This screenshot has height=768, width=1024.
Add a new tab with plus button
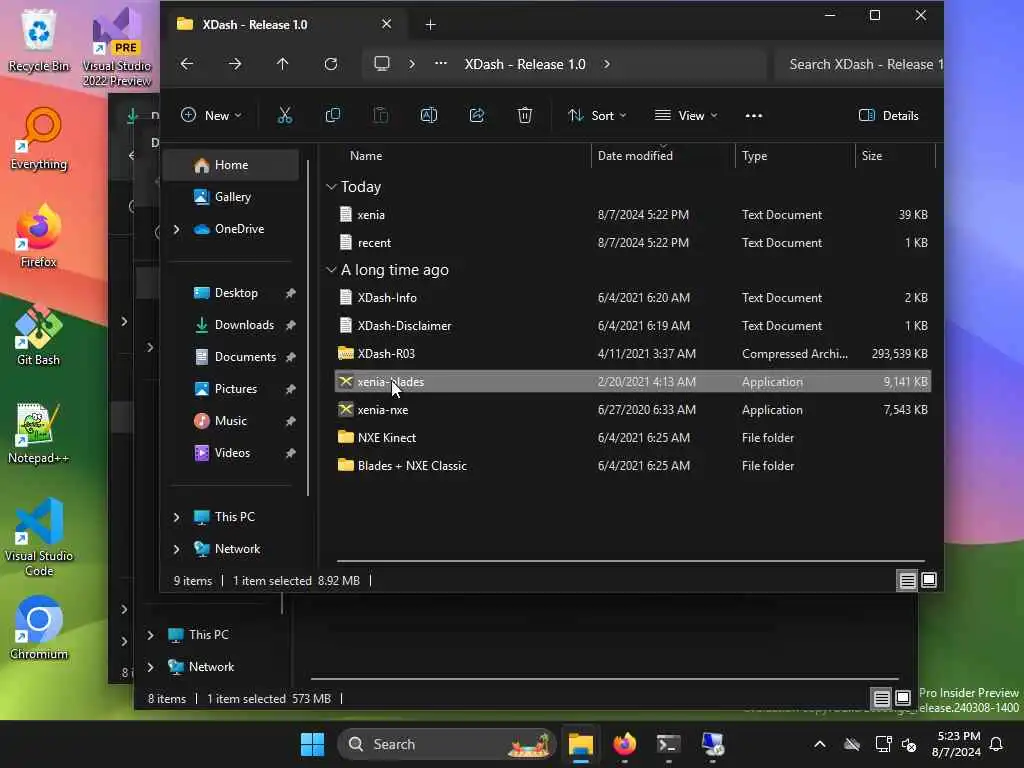[430, 25]
